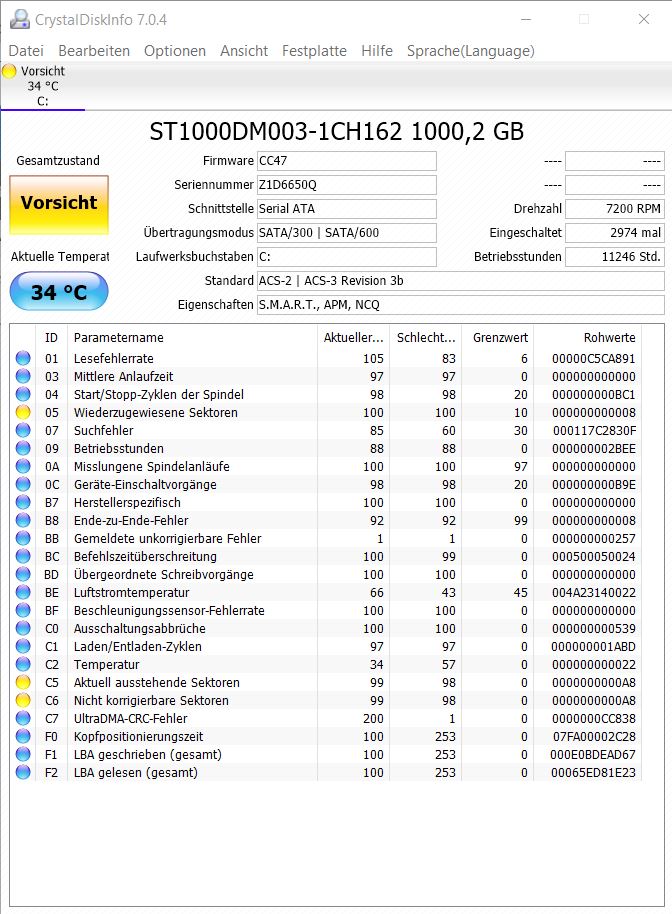
Task: Click the 34 °C temperature button
Action: tap(59, 291)
